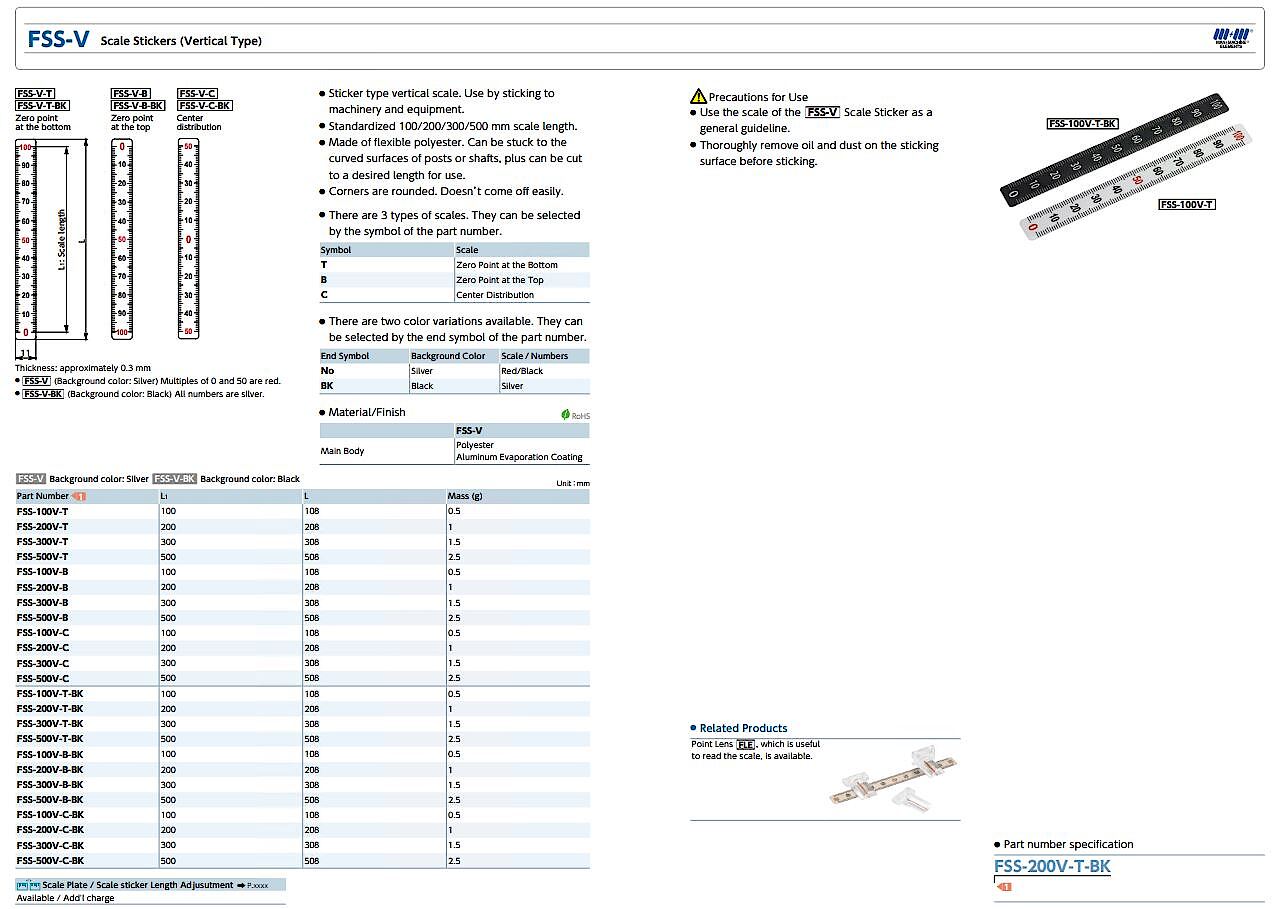Select part number FSS-500V-B row
This screenshot has height=909, width=1286.
point(302,618)
